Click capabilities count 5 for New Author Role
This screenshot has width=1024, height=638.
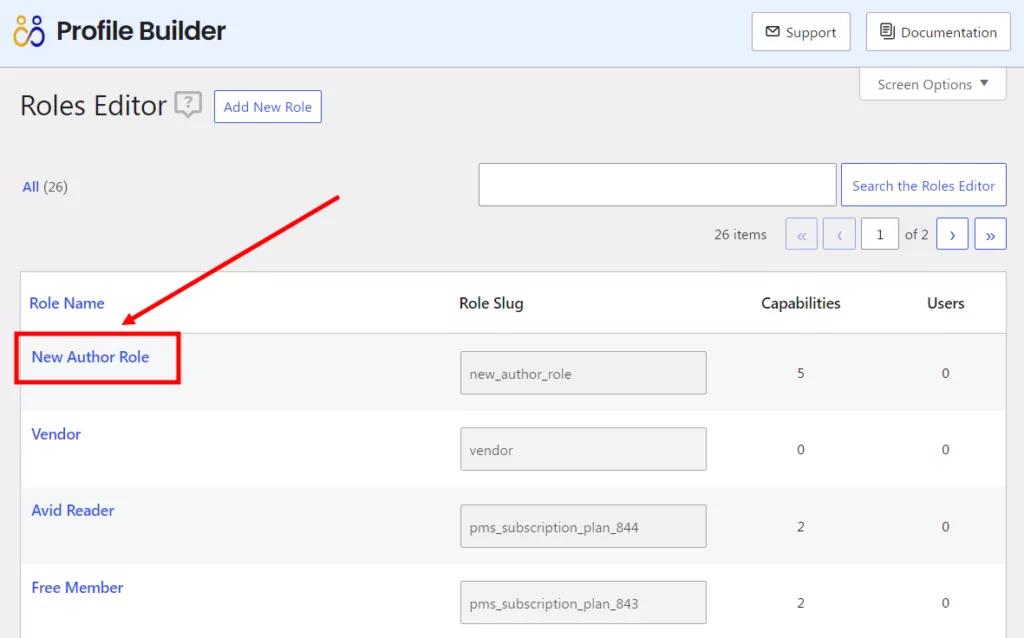pyautogui.click(x=801, y=373)
